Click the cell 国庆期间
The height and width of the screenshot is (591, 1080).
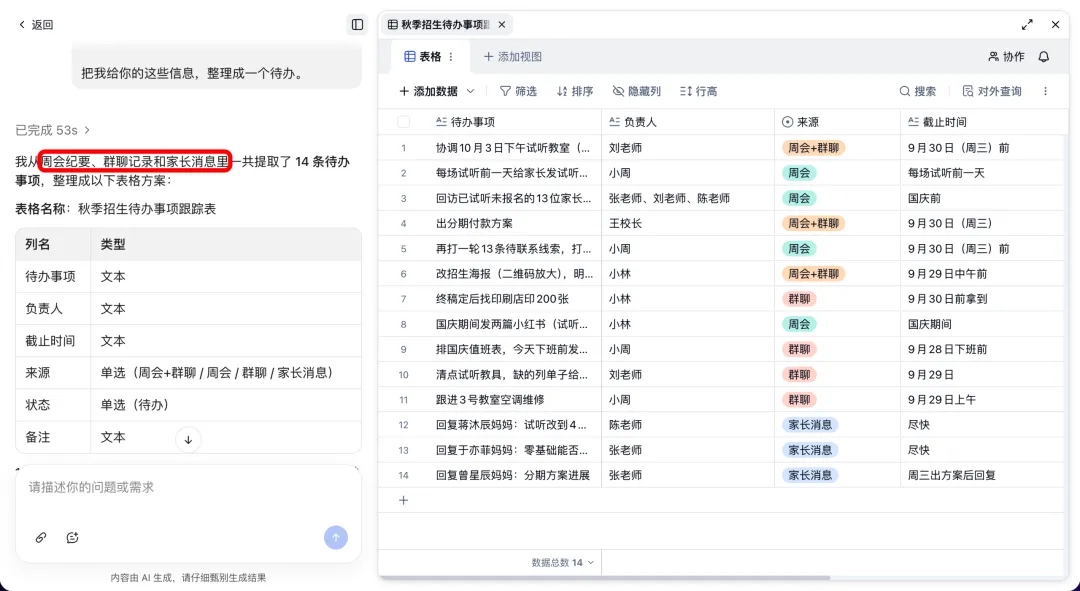(982, 324)
